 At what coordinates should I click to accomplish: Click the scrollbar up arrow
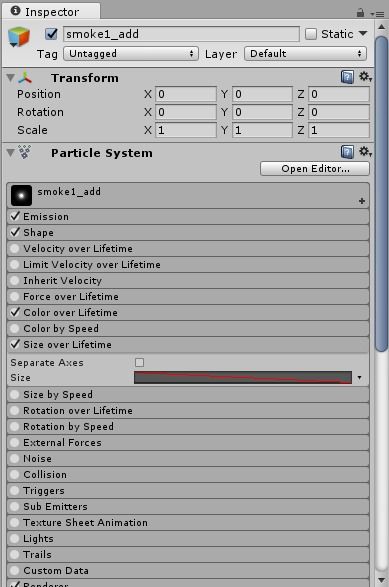(382, 27)
